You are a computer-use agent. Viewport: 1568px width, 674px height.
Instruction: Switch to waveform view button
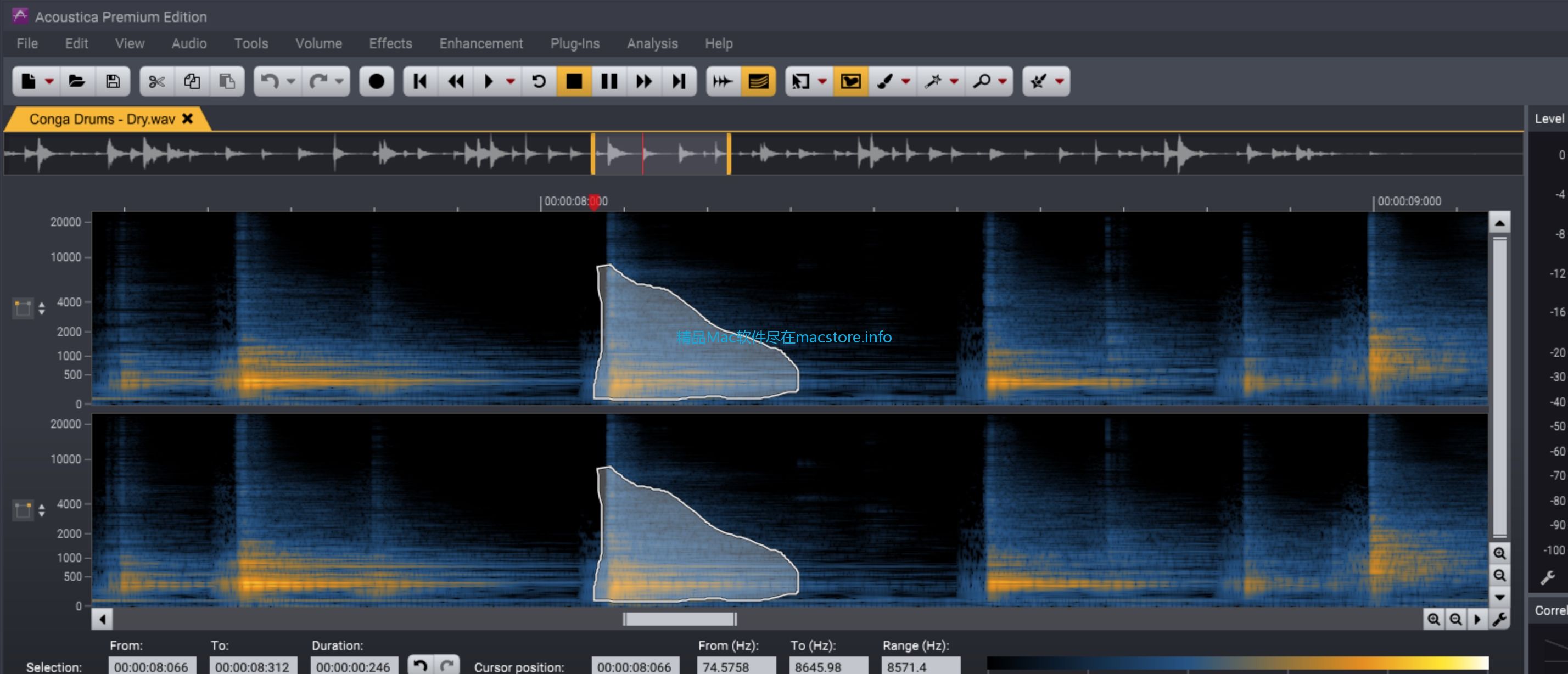tap(723, 81)
